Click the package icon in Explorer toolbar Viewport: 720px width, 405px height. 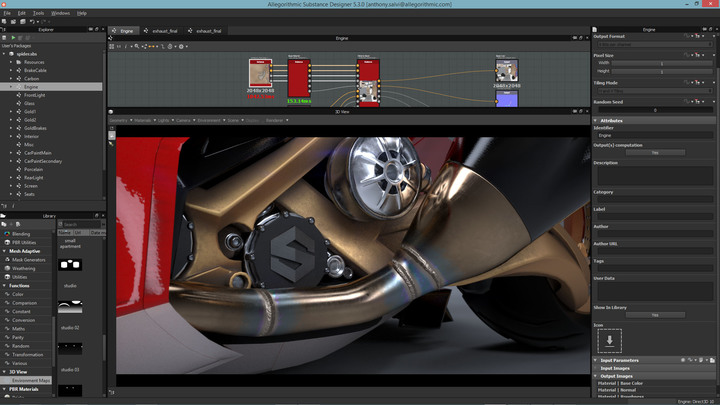pos(4,38)
